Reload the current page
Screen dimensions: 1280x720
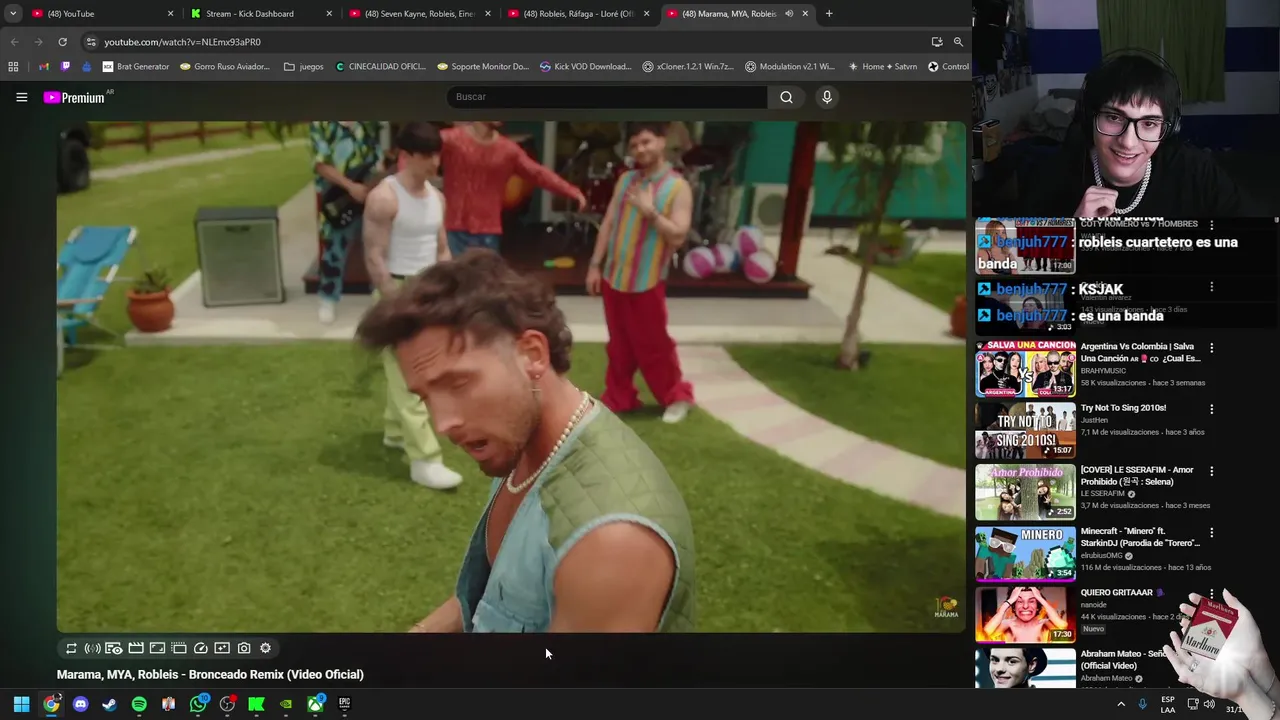coord(62,42)
